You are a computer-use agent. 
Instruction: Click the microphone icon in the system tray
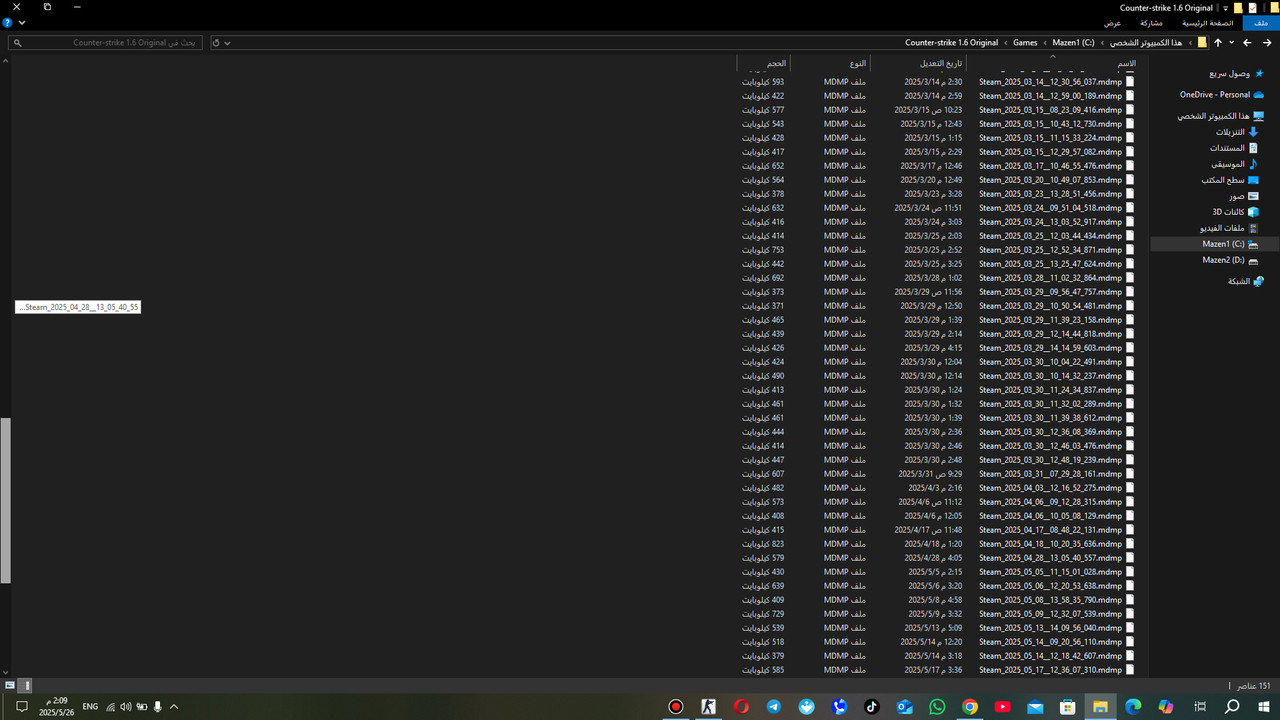point(157,706)
